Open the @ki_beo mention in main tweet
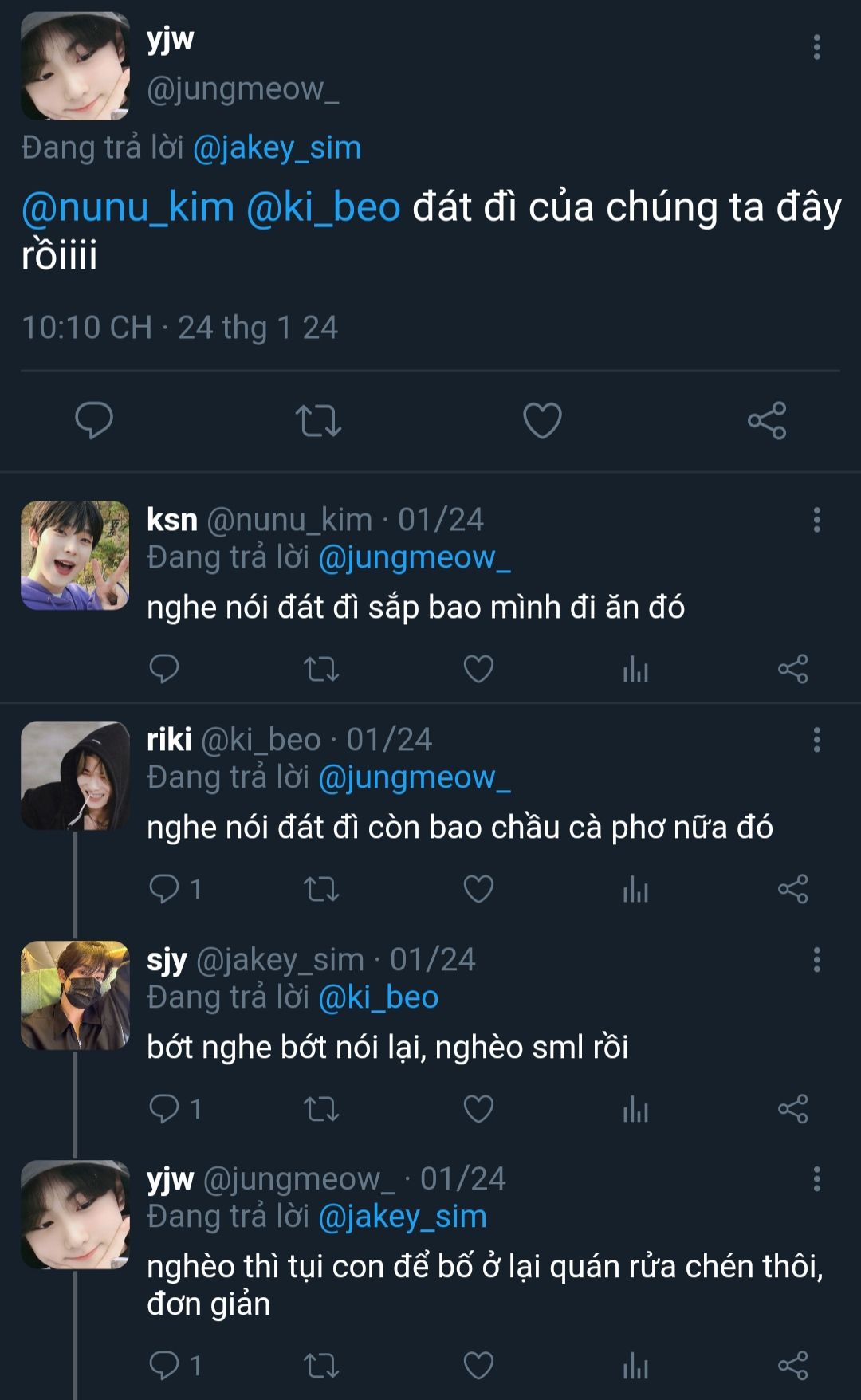861x1400 pixels. [323, 207]
